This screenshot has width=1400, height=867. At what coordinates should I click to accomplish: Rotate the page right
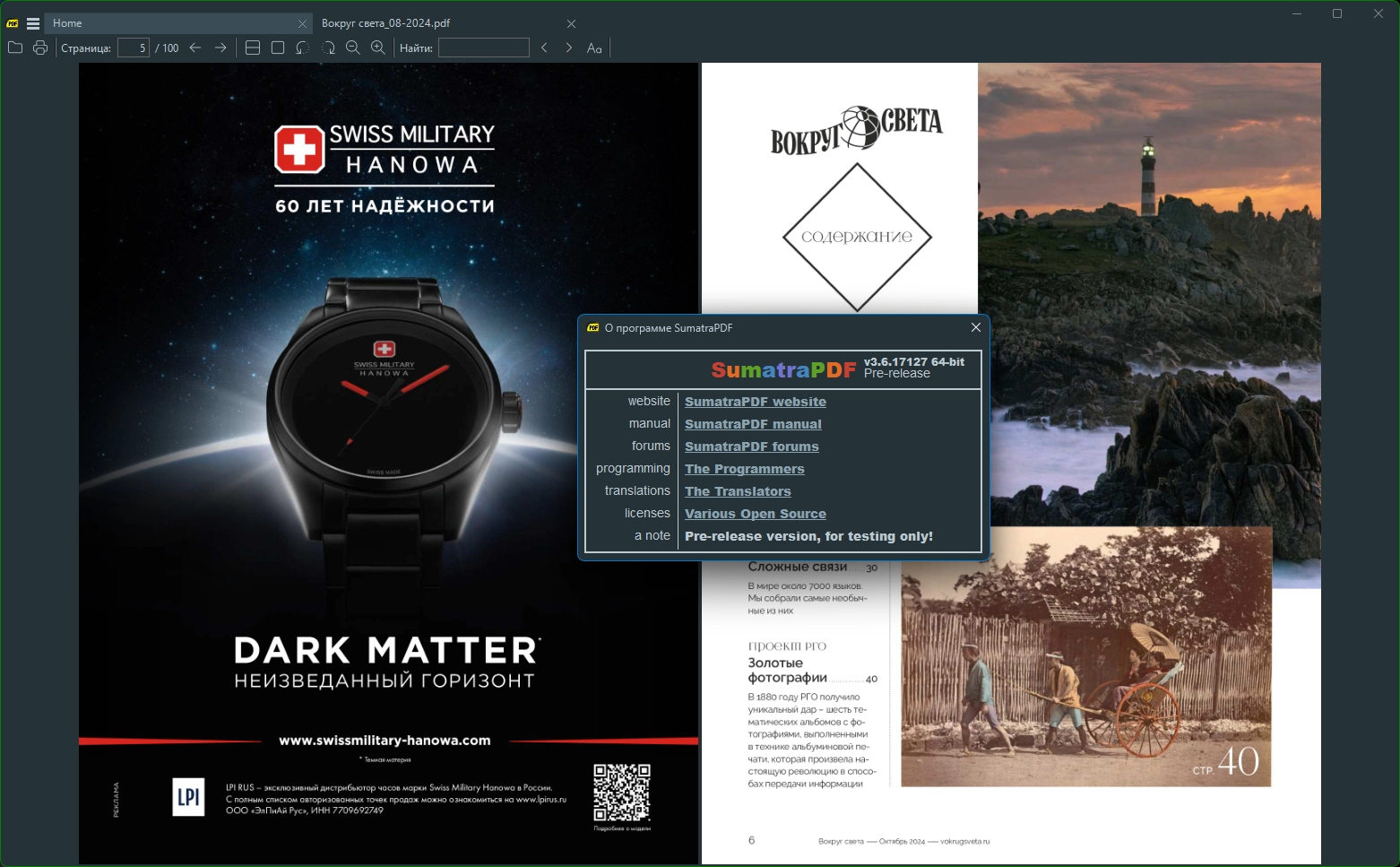pyautogui.click(x=328, y=48)
